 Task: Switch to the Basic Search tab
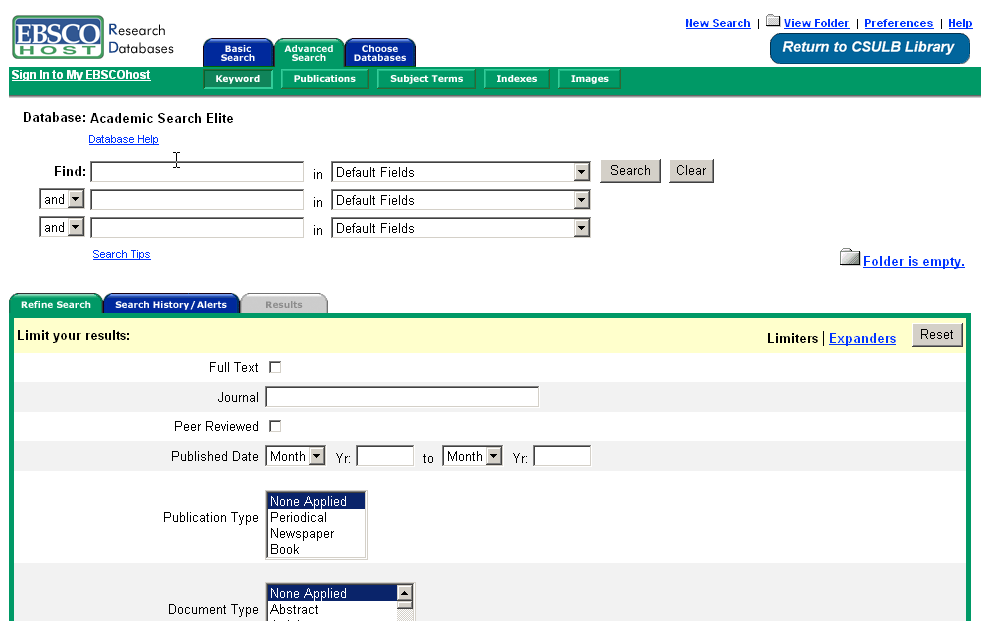point(238,53)
